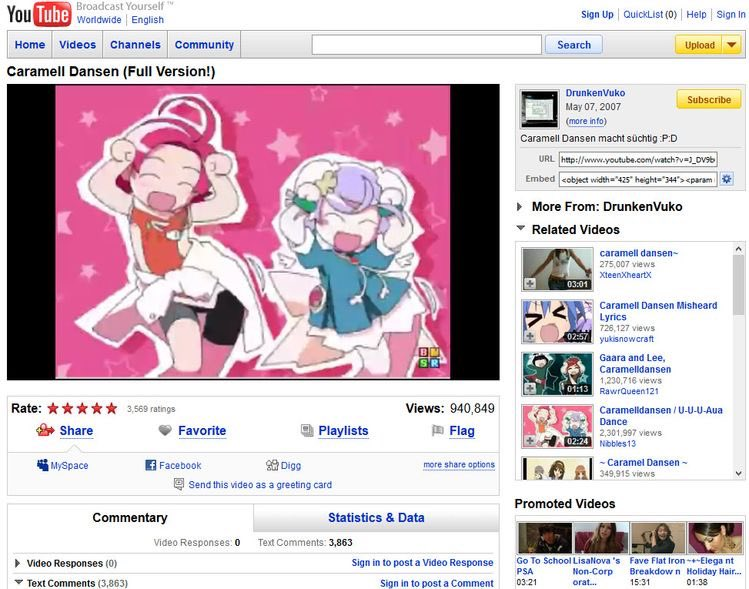Screen dimensions: 749x589
Task: Open Go To School PSA promoted thumbnail
Action: (545, 538)
